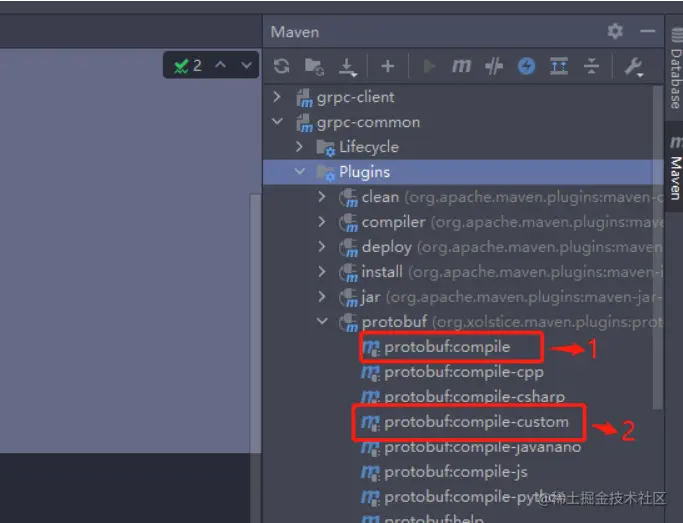Select protobuf:compile-python goal
The height and width of the screenshot is (523, 683).
coord(473,497)
